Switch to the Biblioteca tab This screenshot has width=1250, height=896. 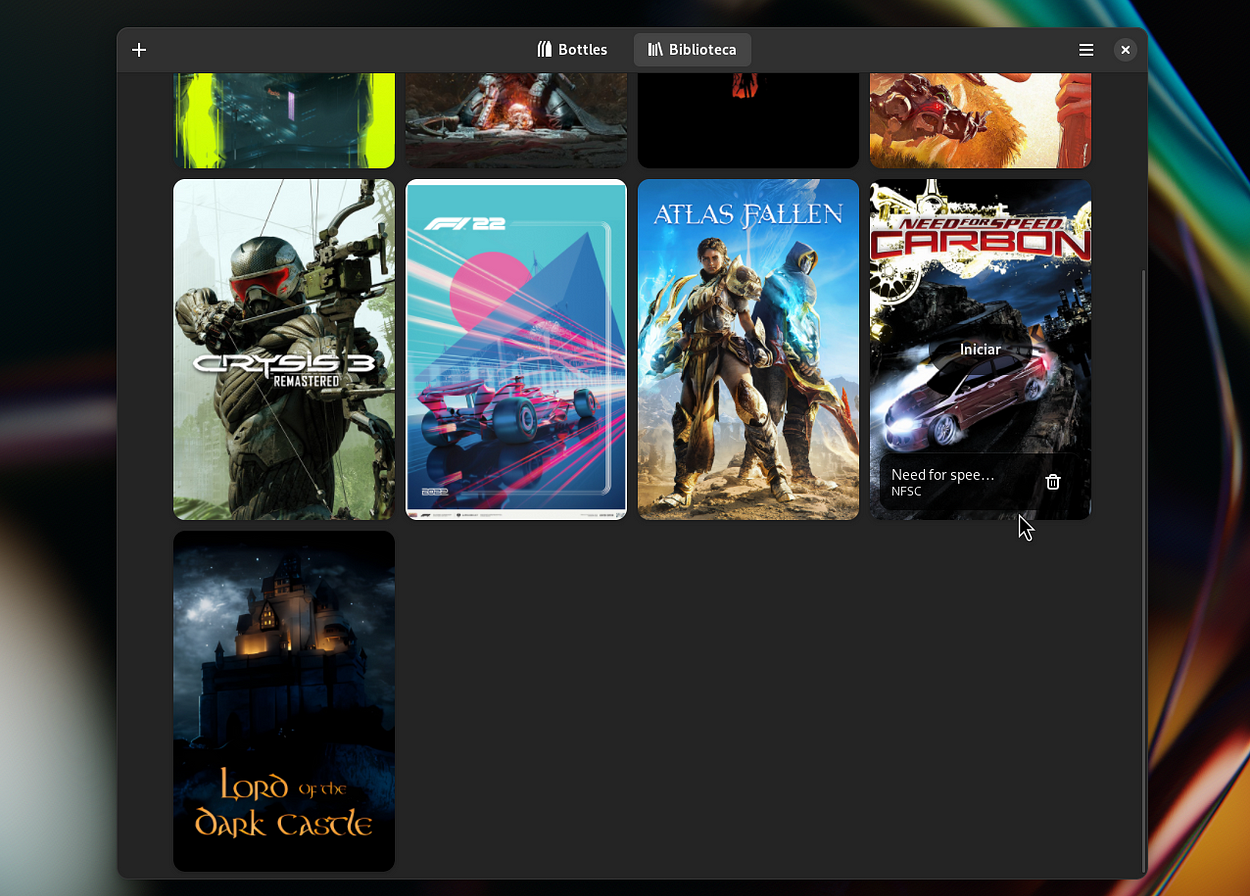coord(692,48)
